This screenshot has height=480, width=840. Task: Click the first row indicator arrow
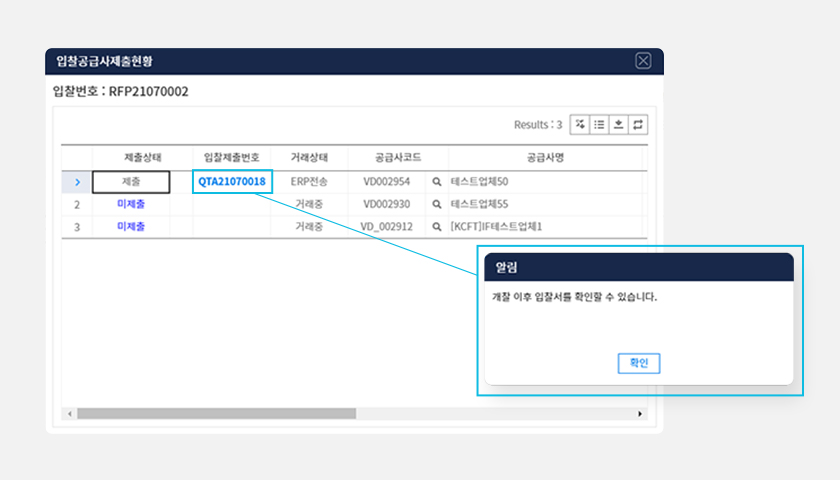[77, 182]
